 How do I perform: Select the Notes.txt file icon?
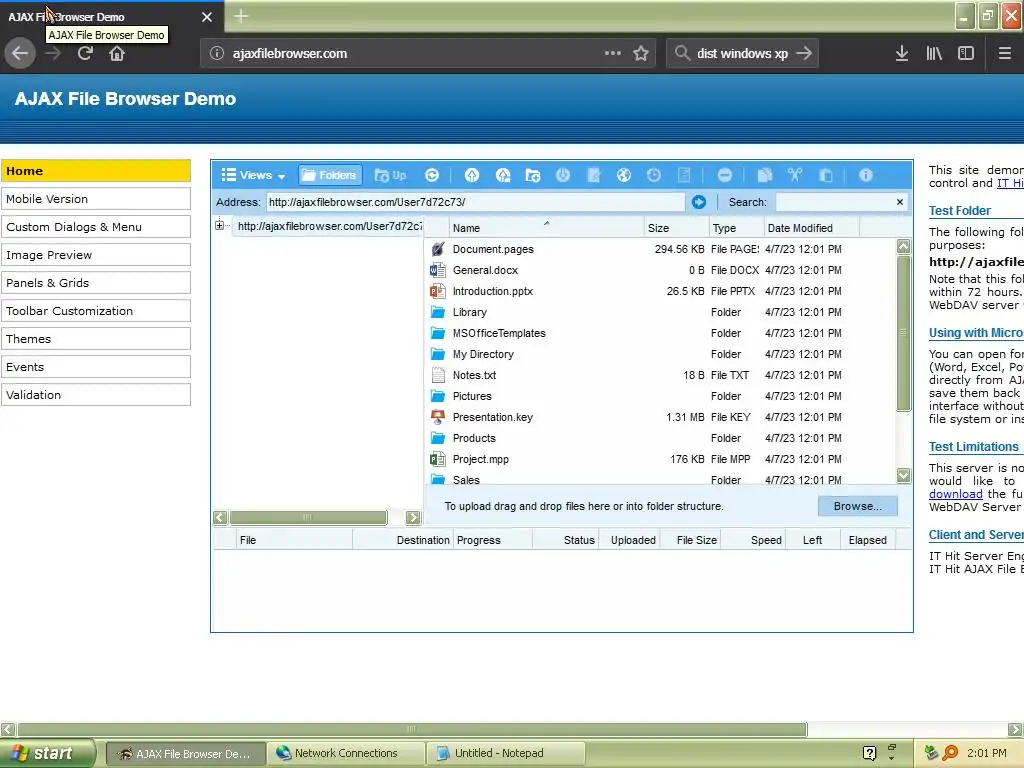click(438, 375)
